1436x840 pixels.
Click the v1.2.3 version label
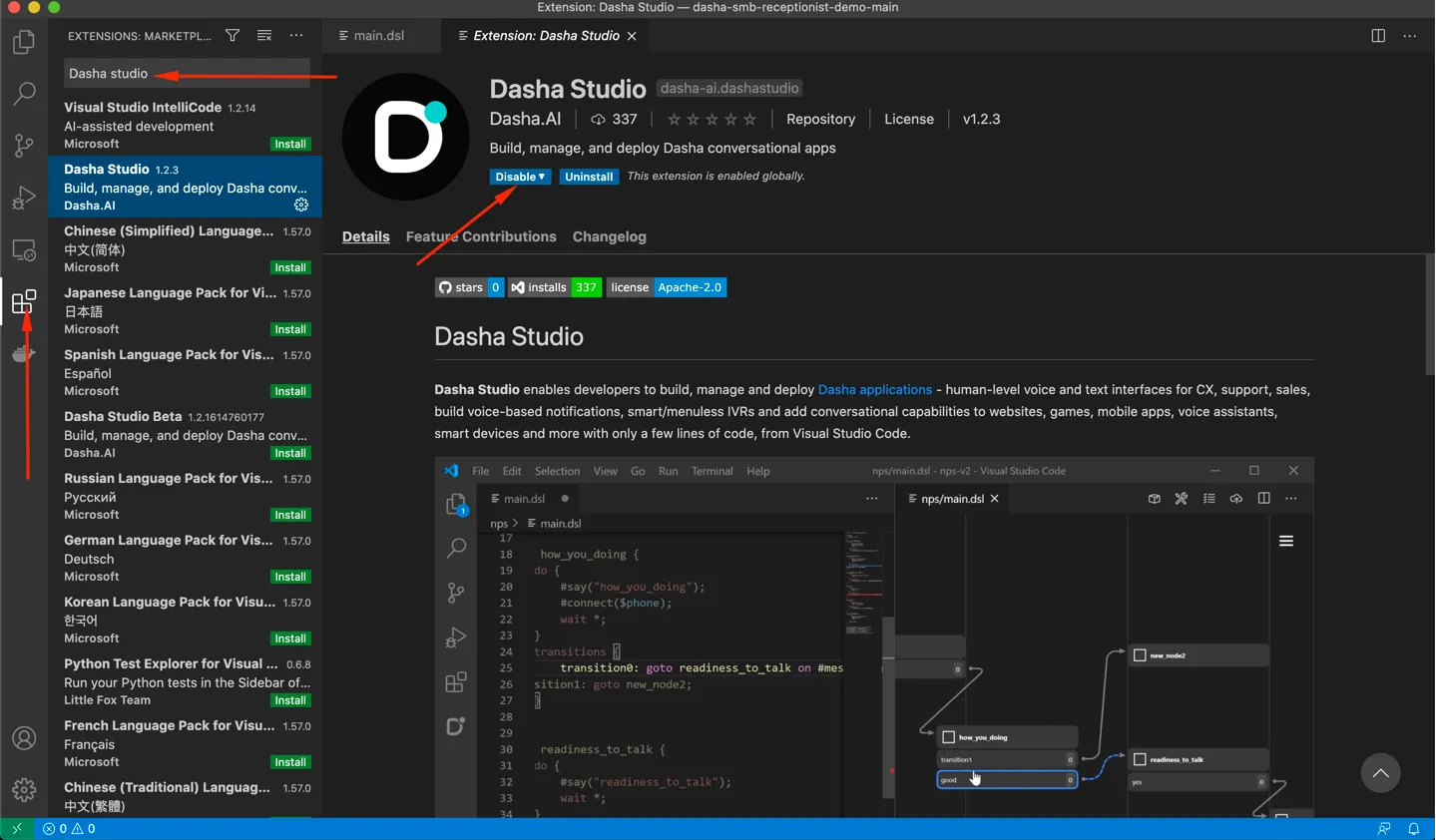click(x=981, y=119)
